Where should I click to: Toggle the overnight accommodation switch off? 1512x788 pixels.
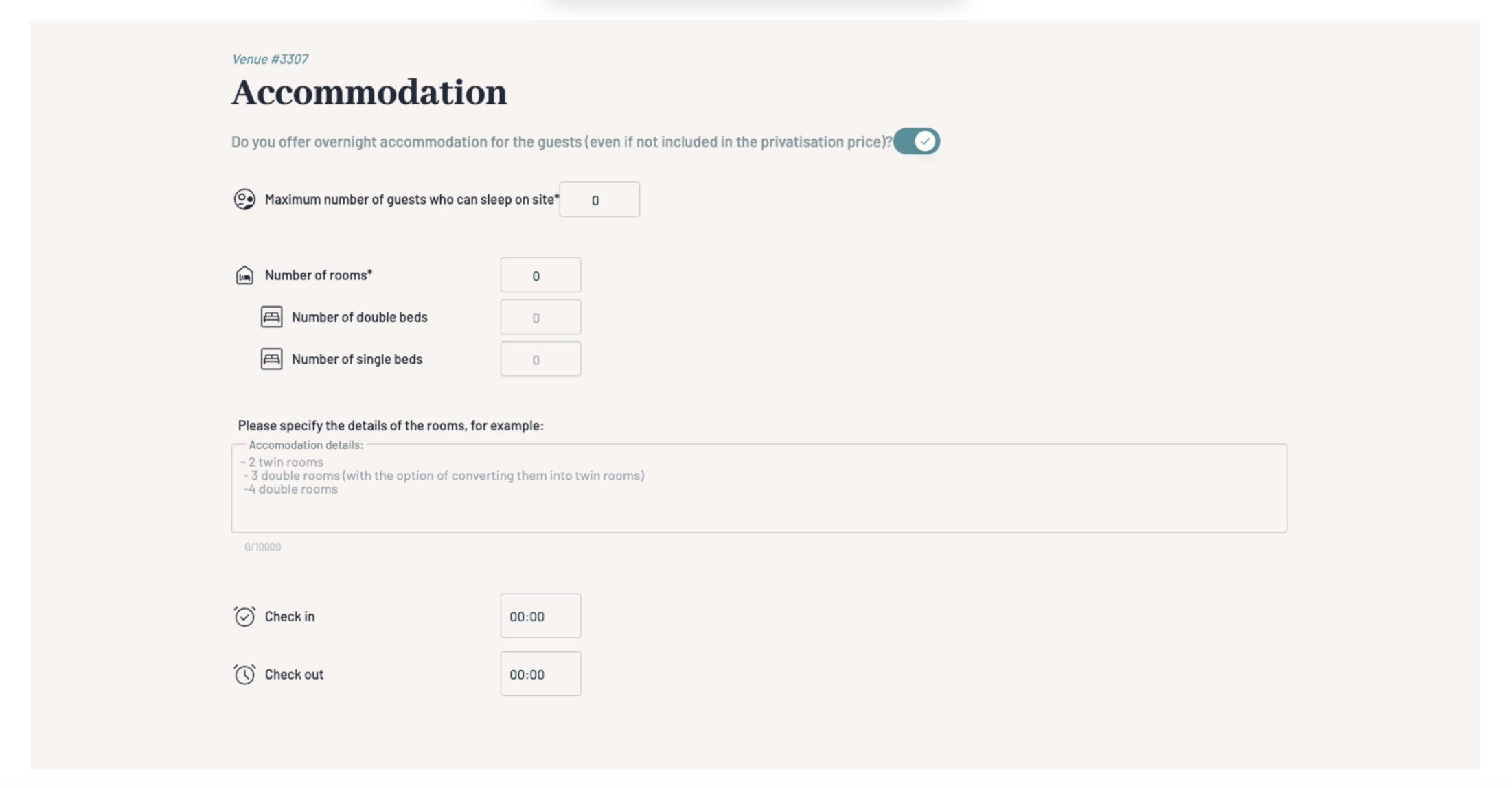point(916,141)
